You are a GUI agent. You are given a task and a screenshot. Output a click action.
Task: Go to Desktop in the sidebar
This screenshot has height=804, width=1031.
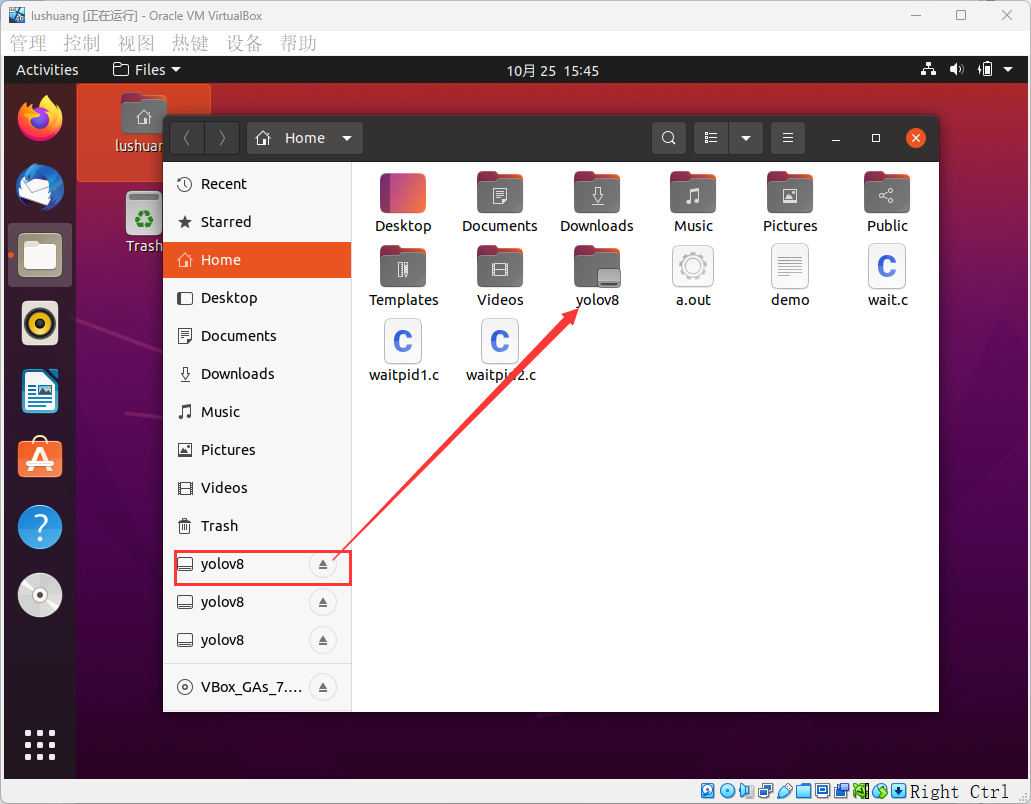257,298
